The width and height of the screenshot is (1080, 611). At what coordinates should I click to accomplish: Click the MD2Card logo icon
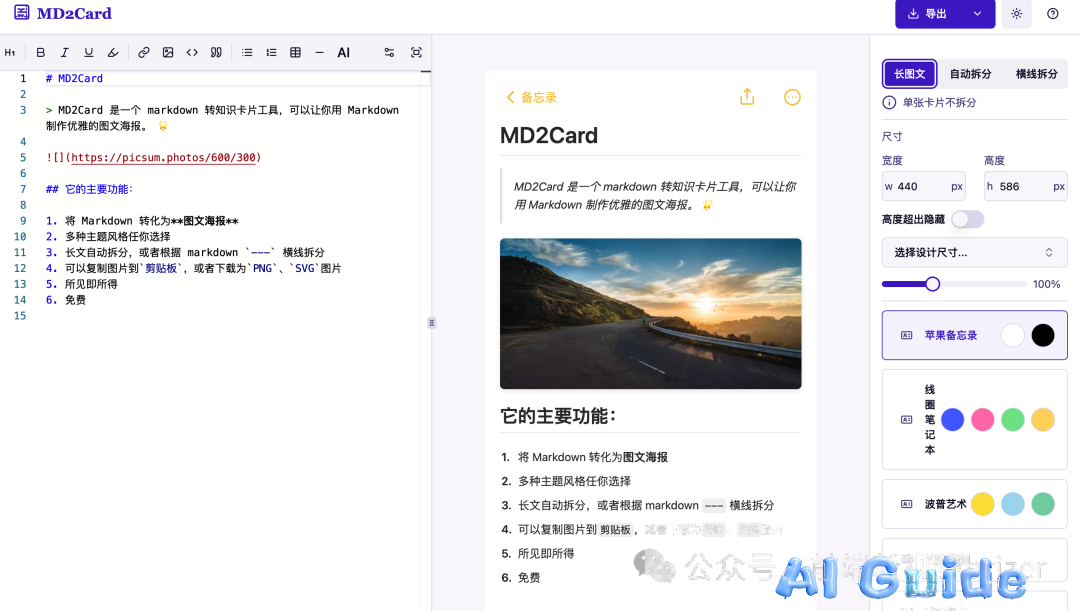[22, 12]
